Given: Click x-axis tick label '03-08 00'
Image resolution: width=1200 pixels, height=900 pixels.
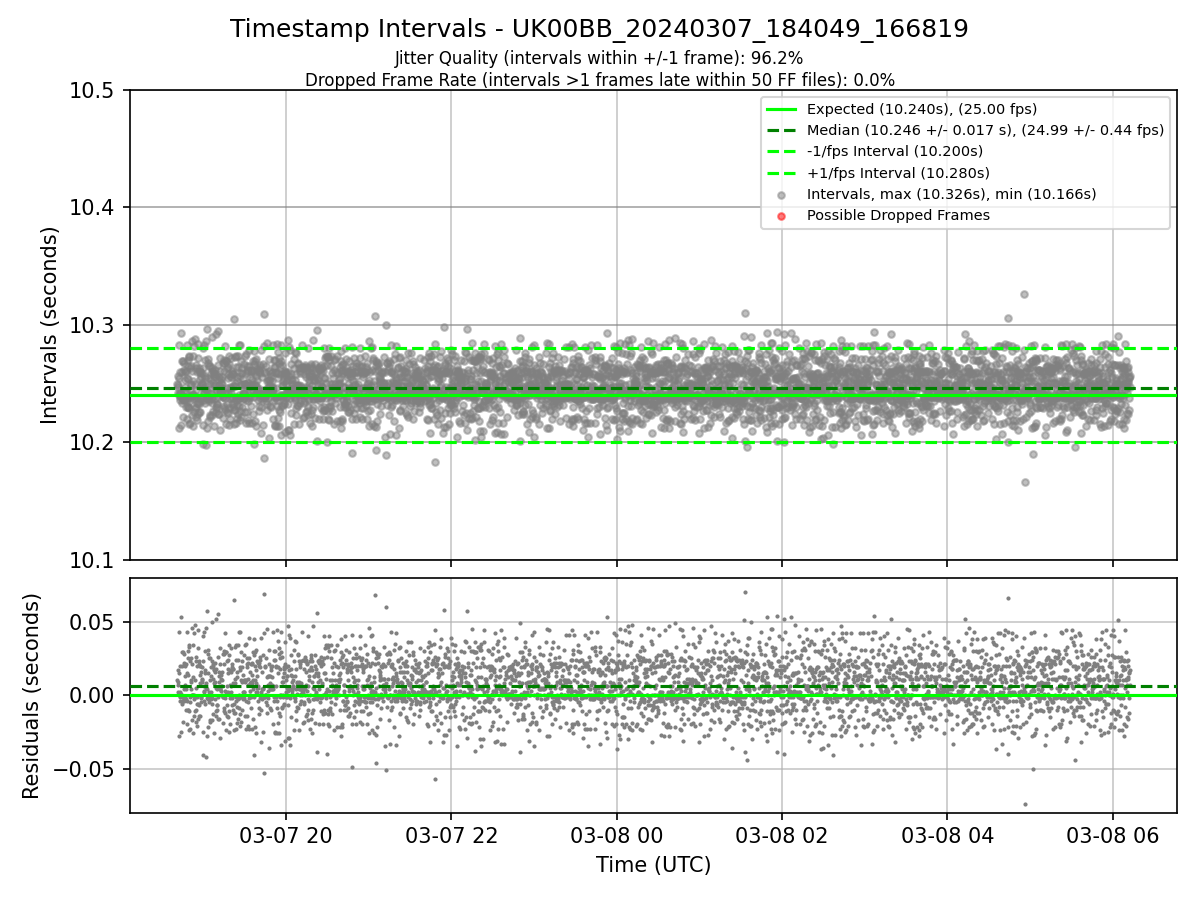Looking at the screenshot, I should click(616, 835).
